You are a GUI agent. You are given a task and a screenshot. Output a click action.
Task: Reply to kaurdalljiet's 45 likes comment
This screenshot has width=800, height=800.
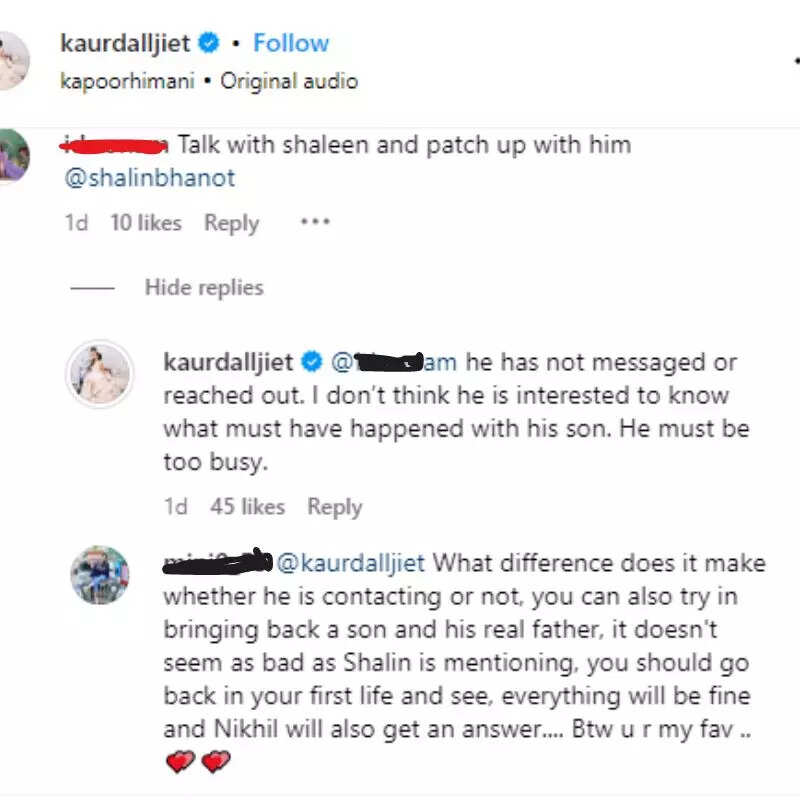pyautogui.click(x=335, y=507)
